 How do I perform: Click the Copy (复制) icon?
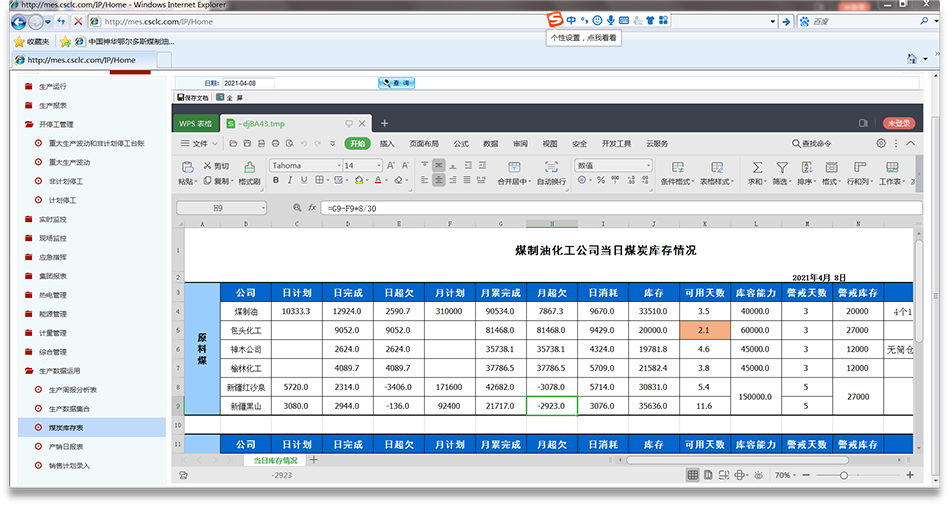pos(207,181)
